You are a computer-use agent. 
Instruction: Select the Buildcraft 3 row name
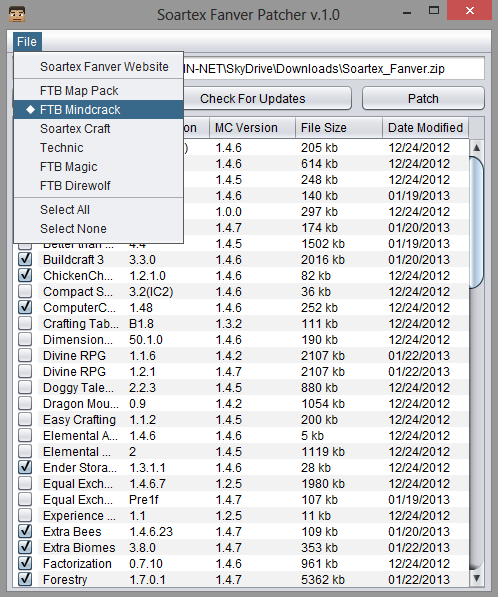pos(73,260)
